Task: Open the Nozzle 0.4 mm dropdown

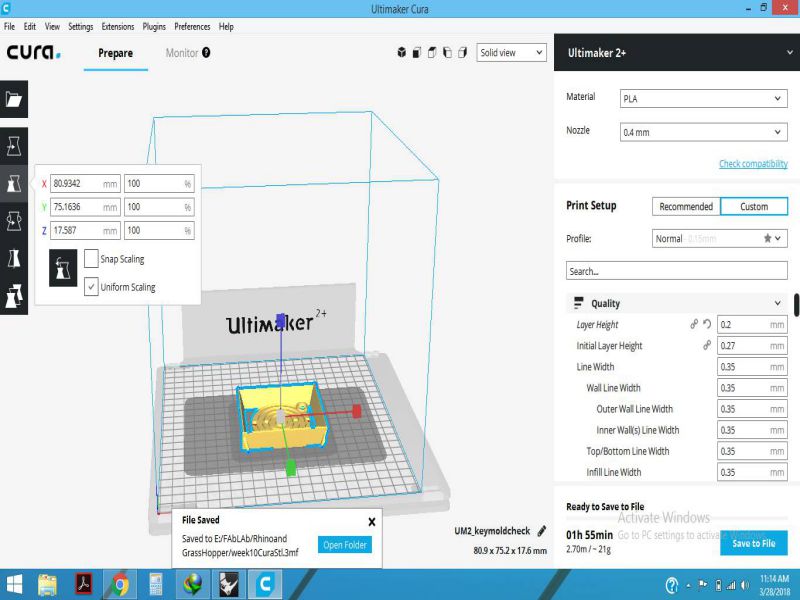Action: point(703,132)
